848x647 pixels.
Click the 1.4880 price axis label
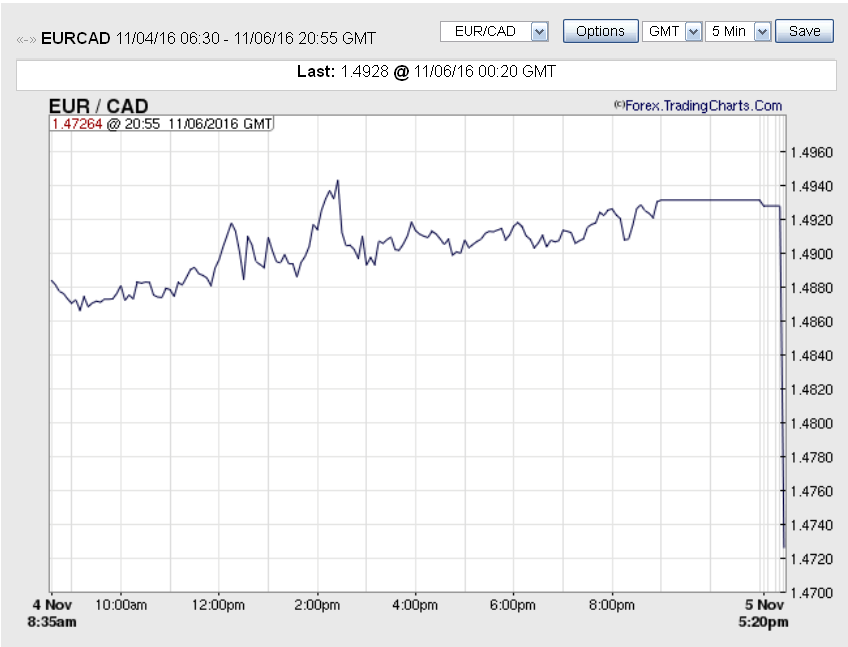tap(811, 288)
